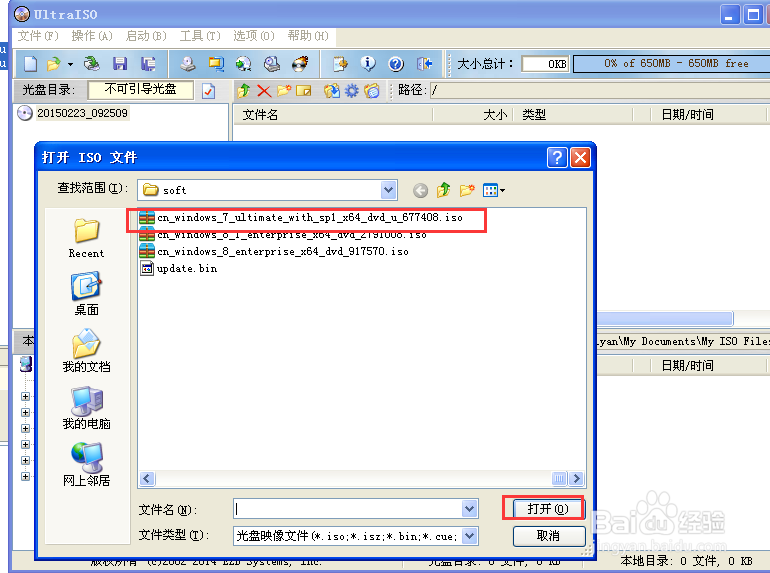The height and width of the screenshot is (573, 770).
Task: Open the 选项(O) menu
Action: coord(254,36)
